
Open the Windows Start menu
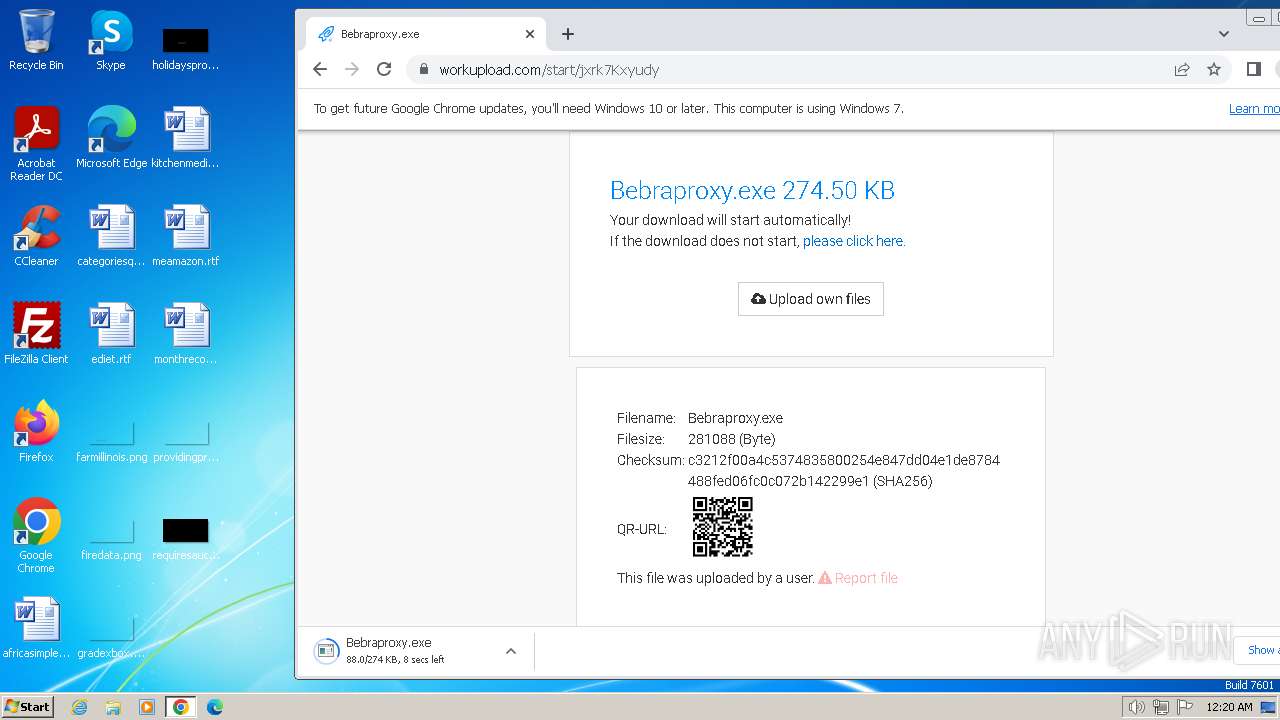(x=27, y=706)
